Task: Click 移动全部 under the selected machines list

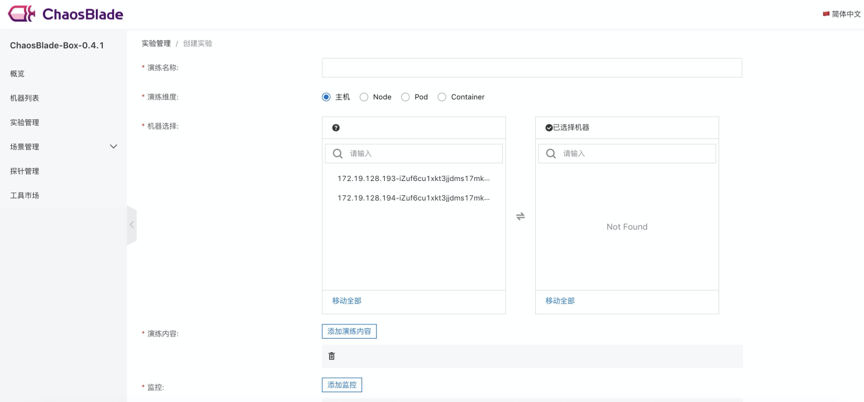Action: 560,301
